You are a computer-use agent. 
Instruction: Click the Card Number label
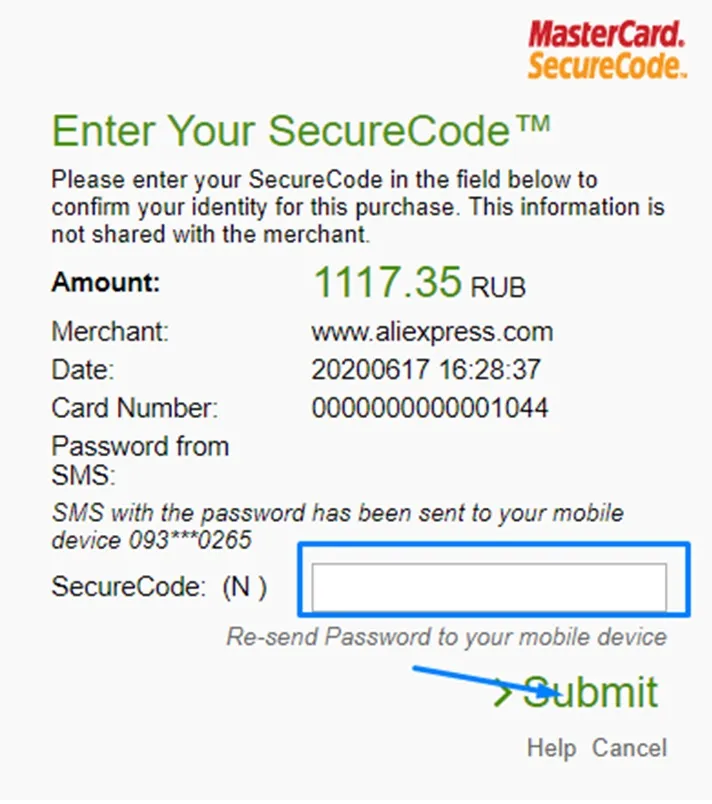[x=135, y=408]
